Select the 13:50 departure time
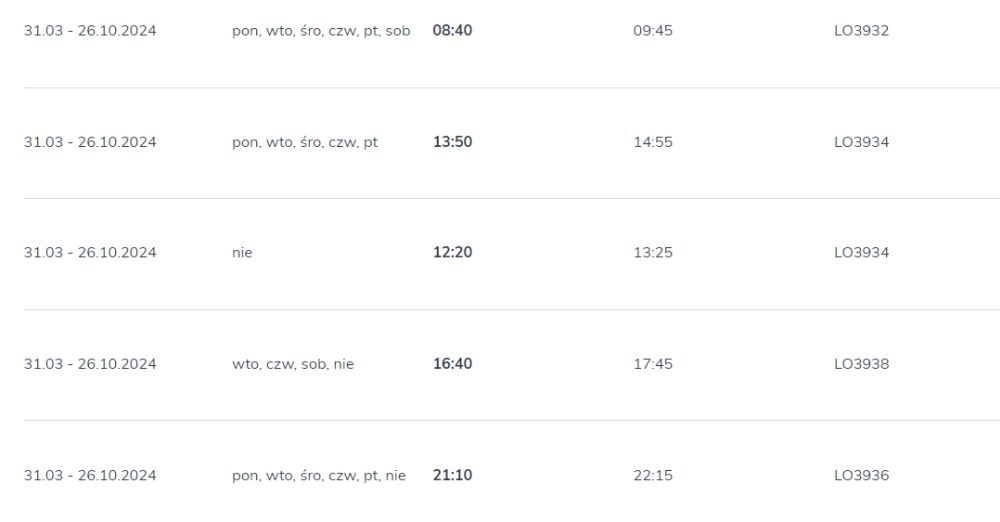Screen dimensions: 1000x522 [452, 142]
